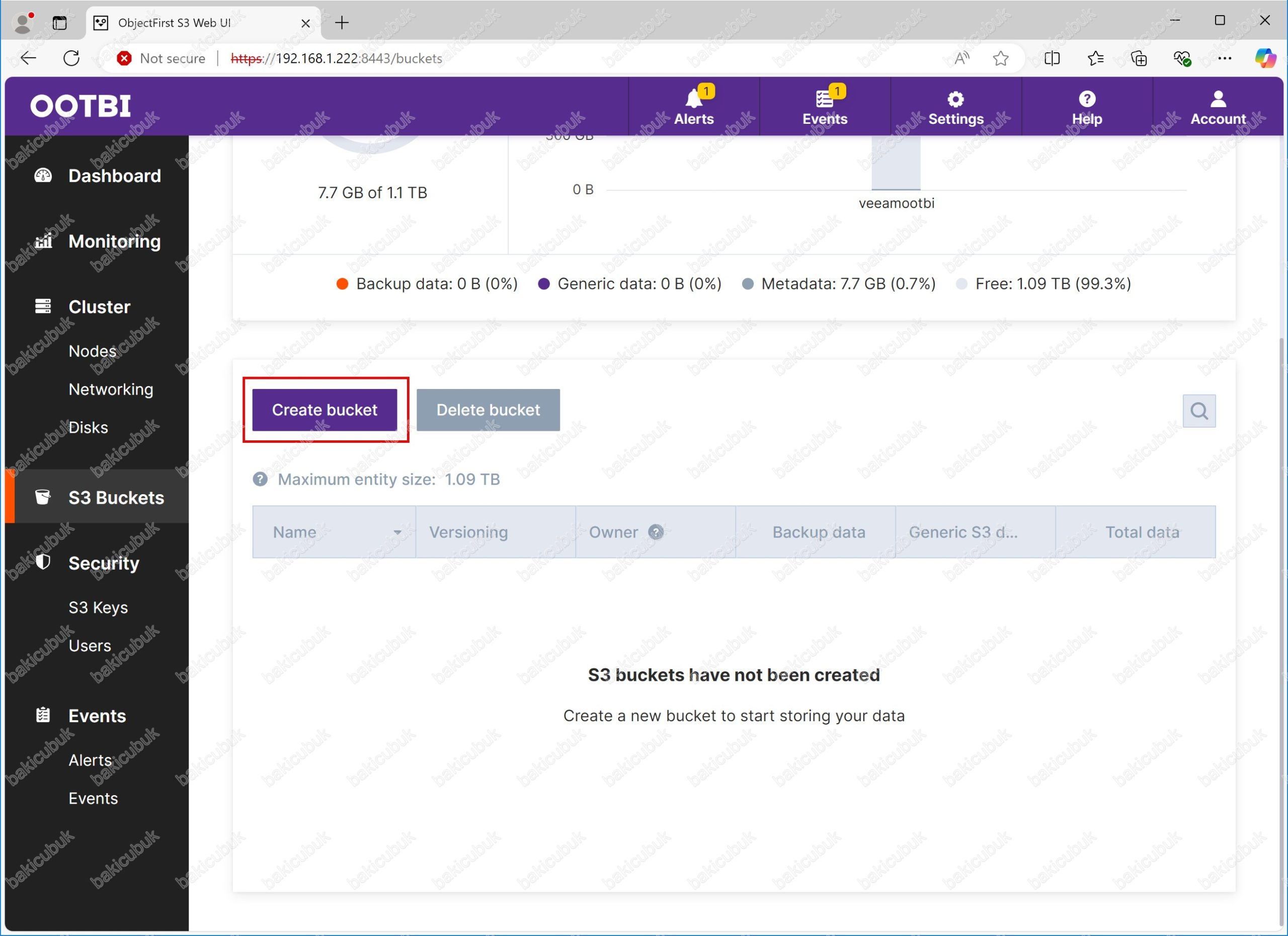Close the ObjectFirst S3 Web UI tab

pos(305,23)
